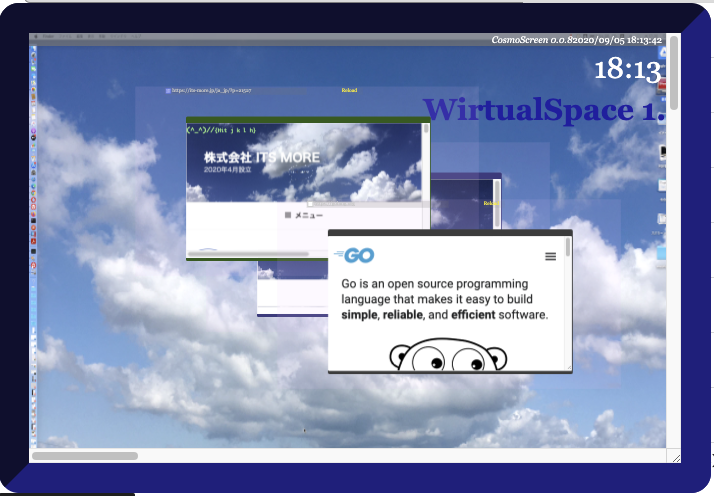
Task: Click the bottom horizontal scrollbar thumb
Action: pyautogui.click(x=85, y=456)
